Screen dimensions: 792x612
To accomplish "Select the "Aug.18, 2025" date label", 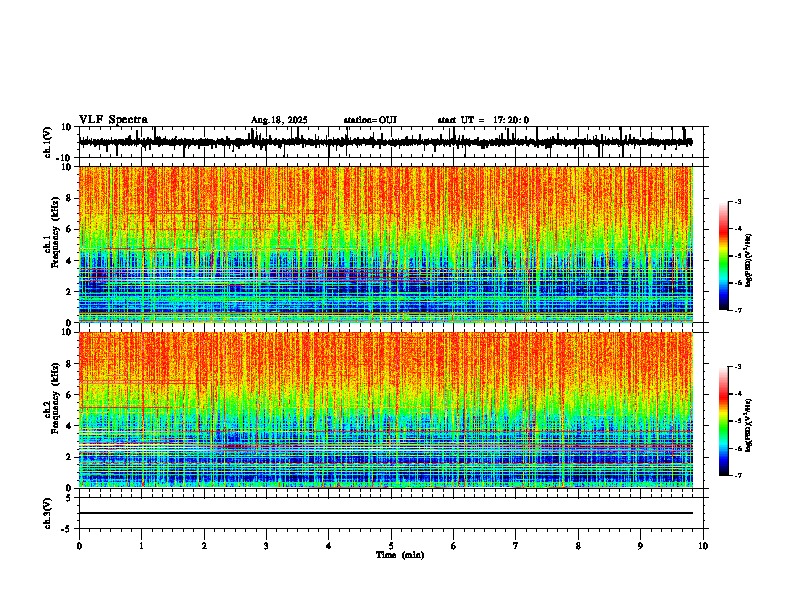I will coord(279,120).
